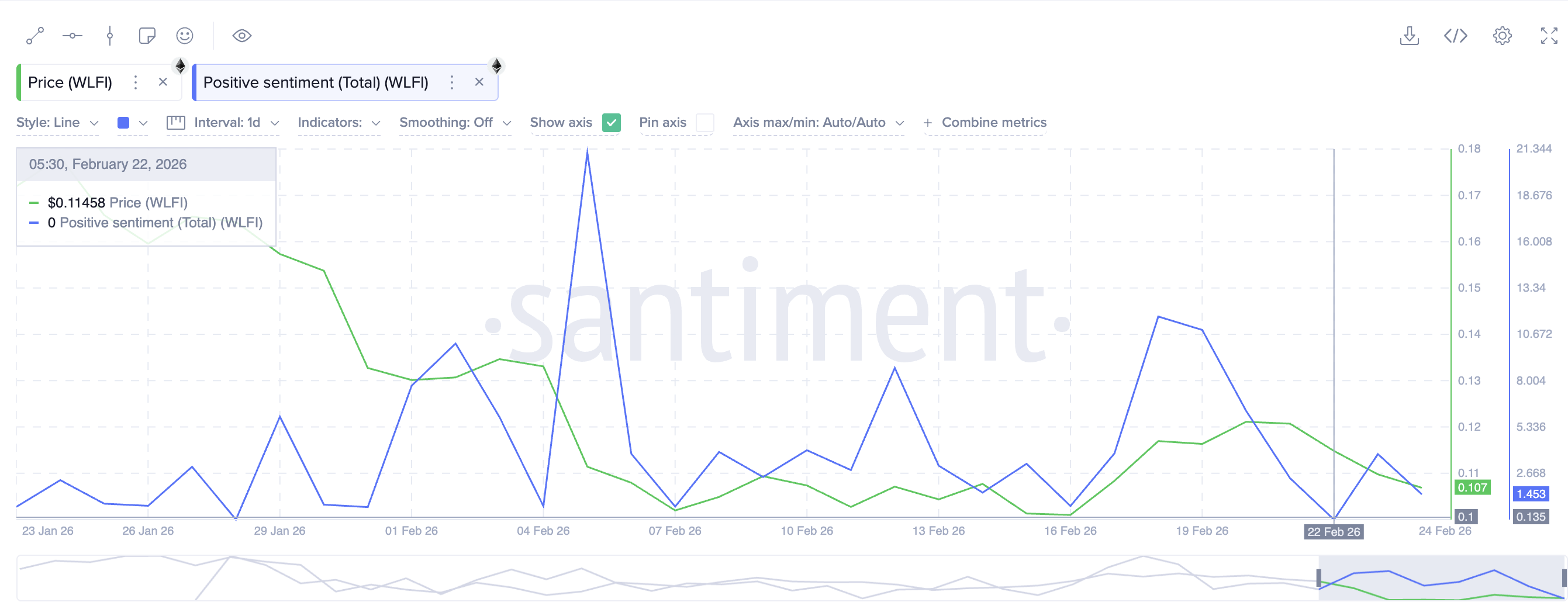Enter fullscreen chart mode
1568x609 pixels.
click(x=1549, y=36)
